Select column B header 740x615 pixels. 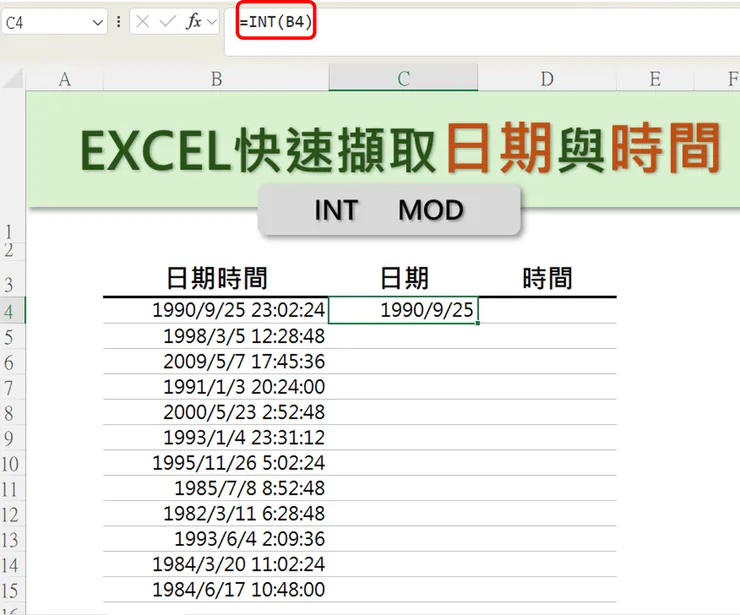[x=216, y=79]
